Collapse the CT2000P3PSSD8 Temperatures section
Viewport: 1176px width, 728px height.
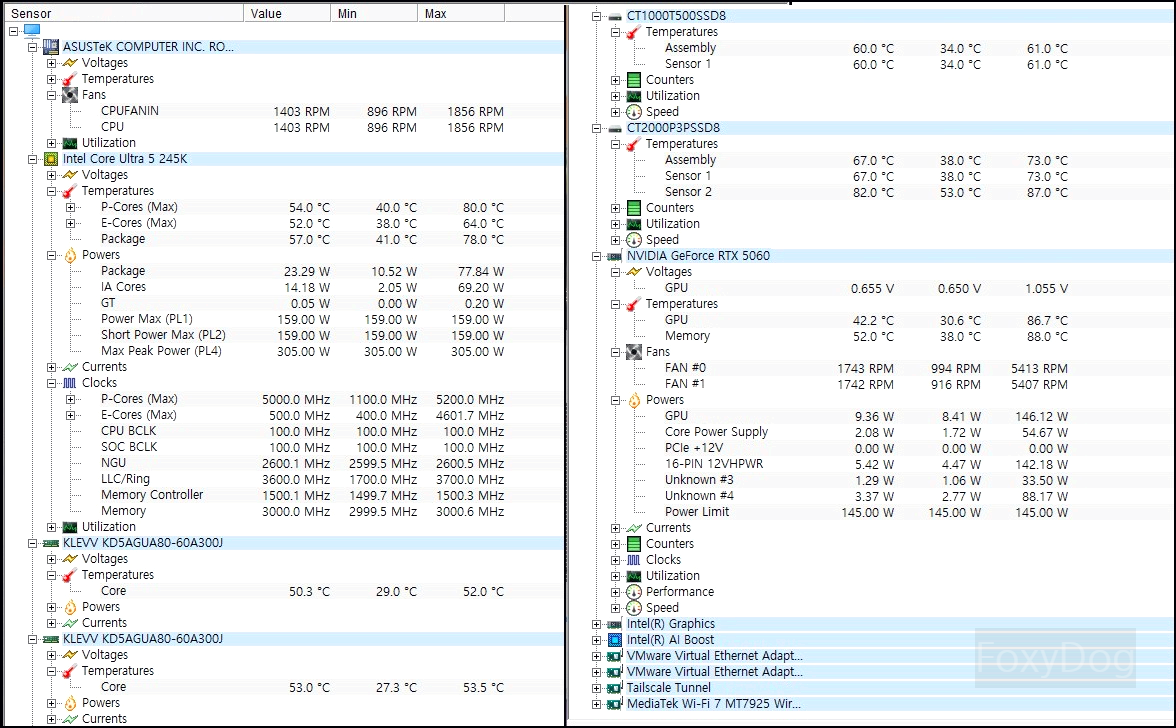(615, 144)
